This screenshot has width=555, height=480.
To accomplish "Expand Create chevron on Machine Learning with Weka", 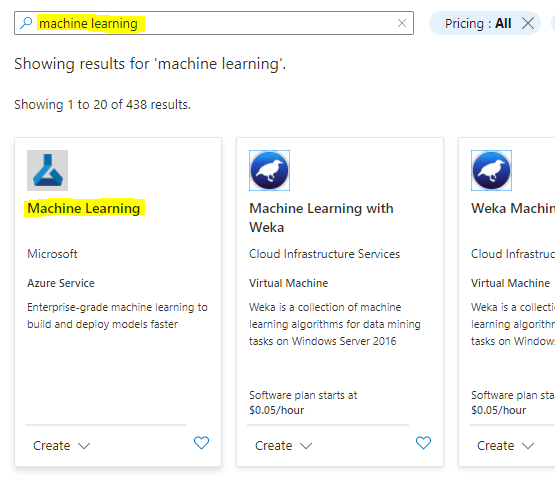I will (306, 446).
